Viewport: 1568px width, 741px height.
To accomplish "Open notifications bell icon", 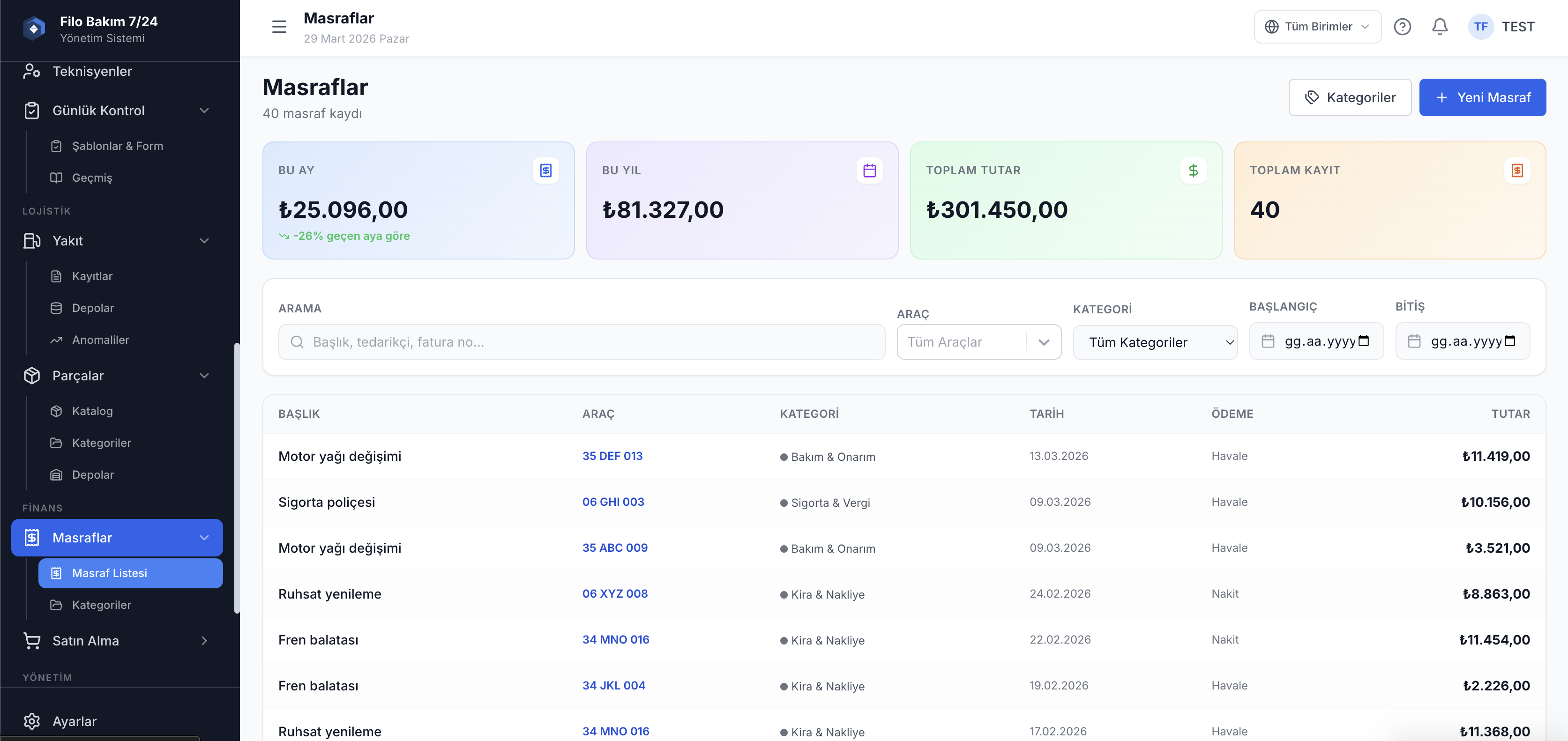I will (x=1440, y=27).
